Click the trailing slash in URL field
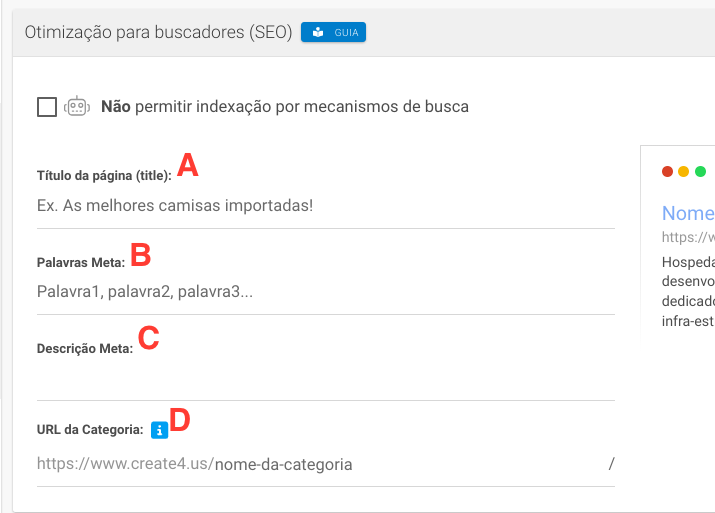Image resolution: width=715 pixels, height=513 pixels. pos(611,464)
